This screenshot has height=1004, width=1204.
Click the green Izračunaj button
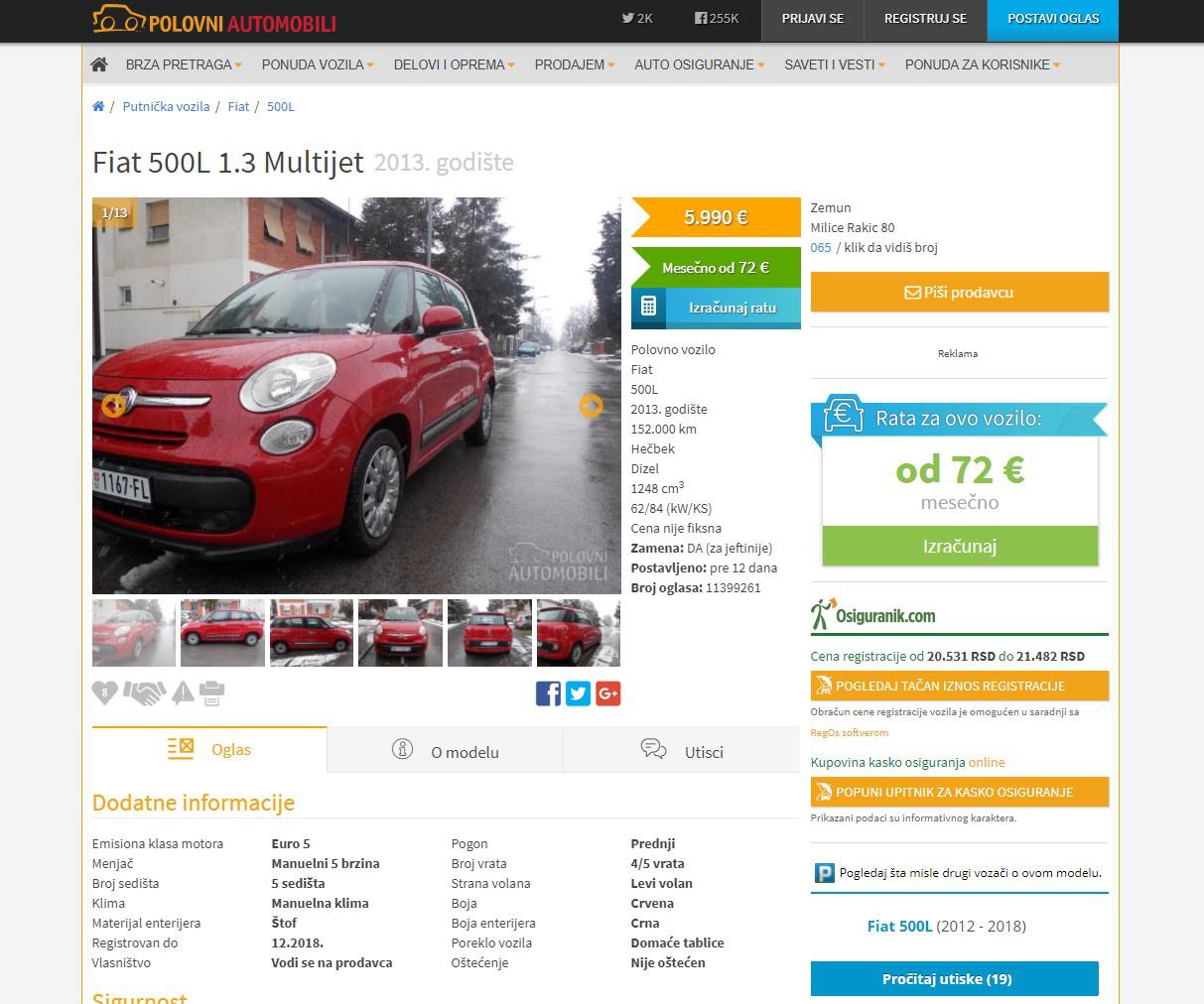(960, 546)
